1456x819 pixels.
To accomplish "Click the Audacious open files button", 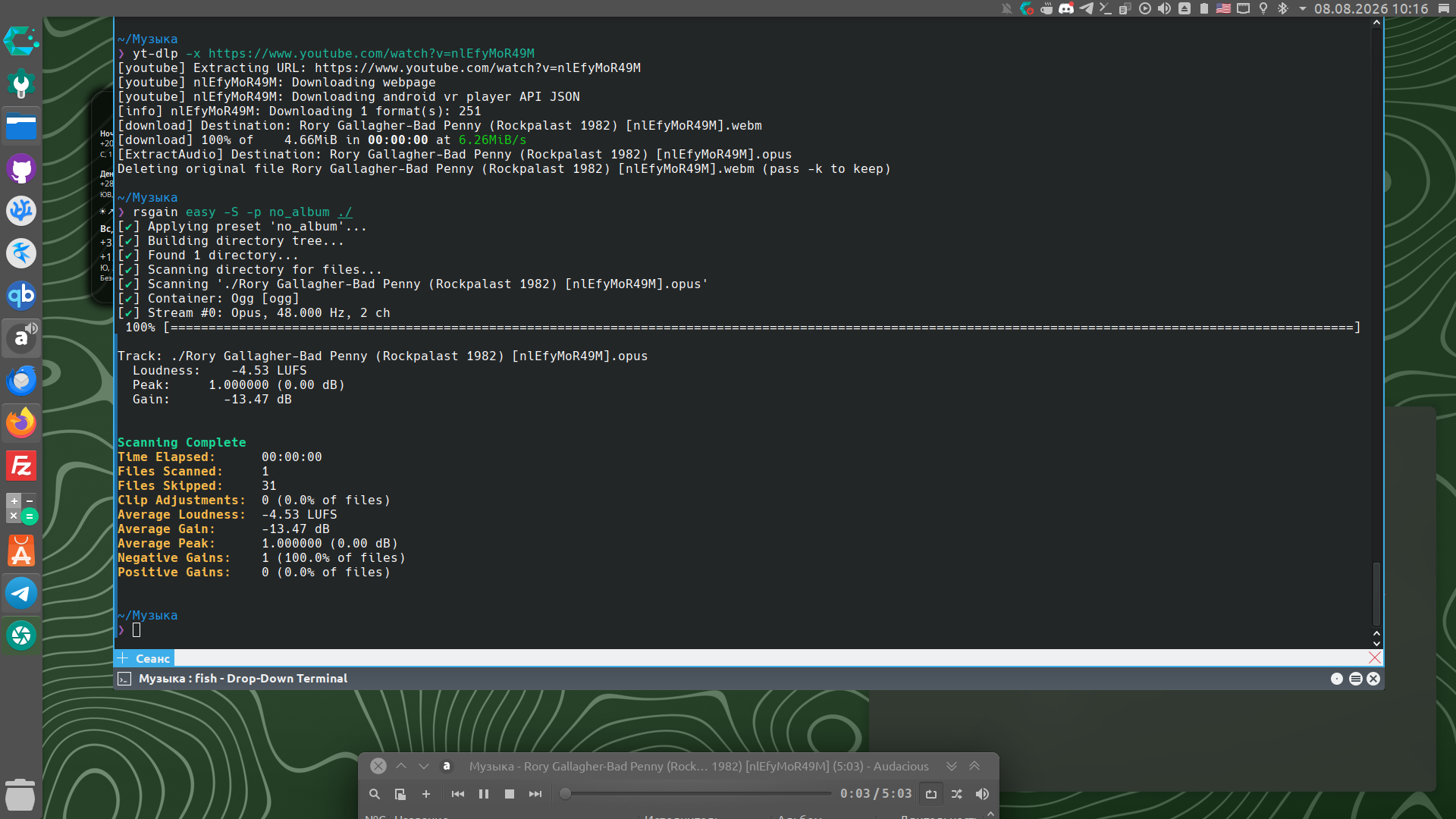I will point(400,794).
